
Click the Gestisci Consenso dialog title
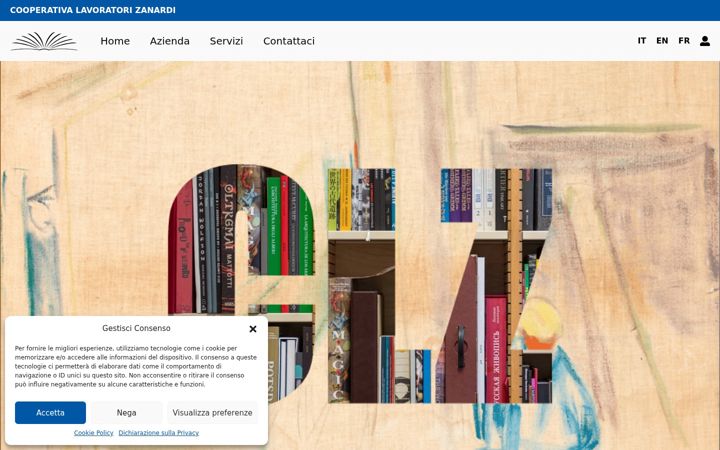point(136,328)
